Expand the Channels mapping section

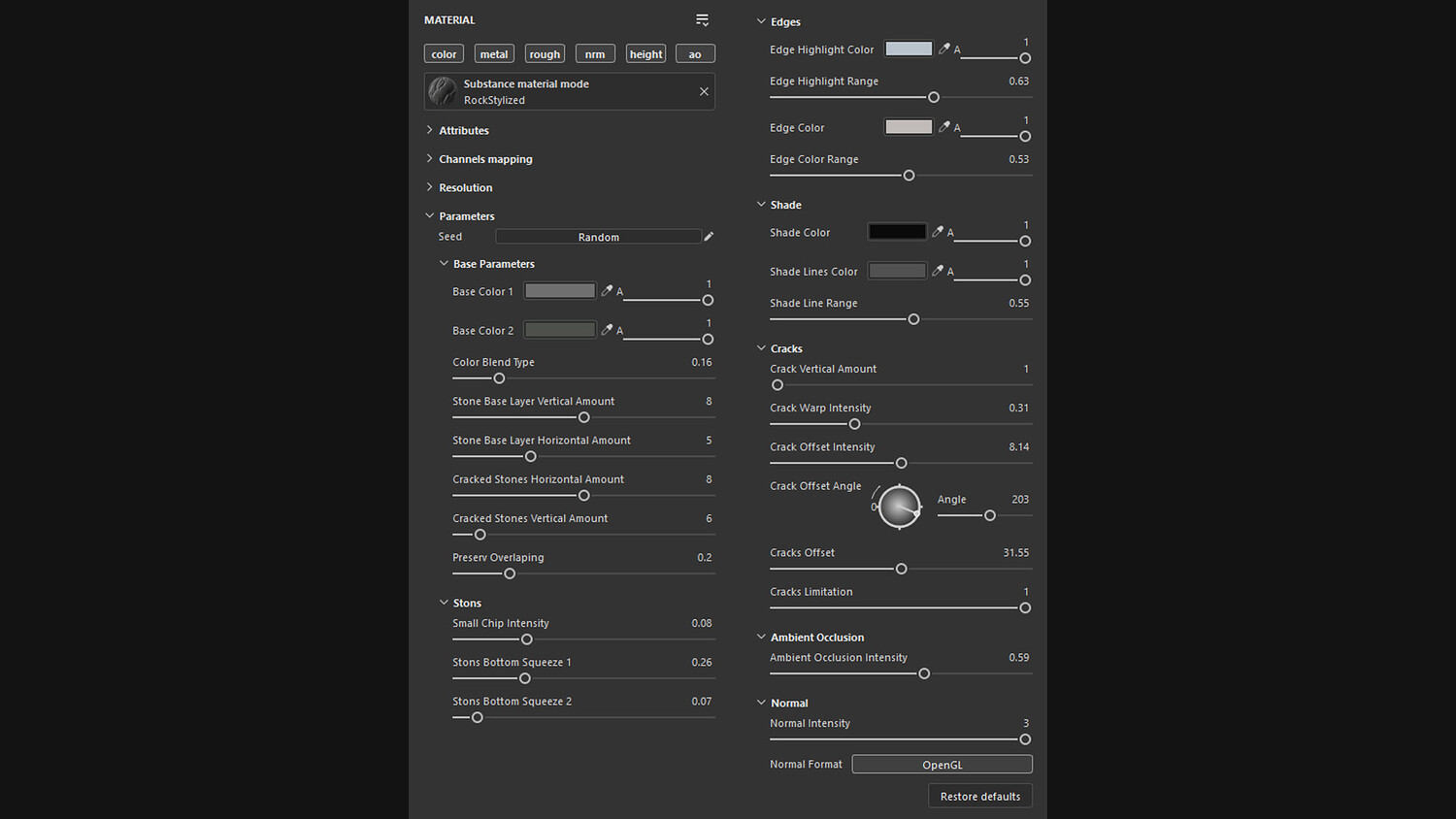(484, 159)
